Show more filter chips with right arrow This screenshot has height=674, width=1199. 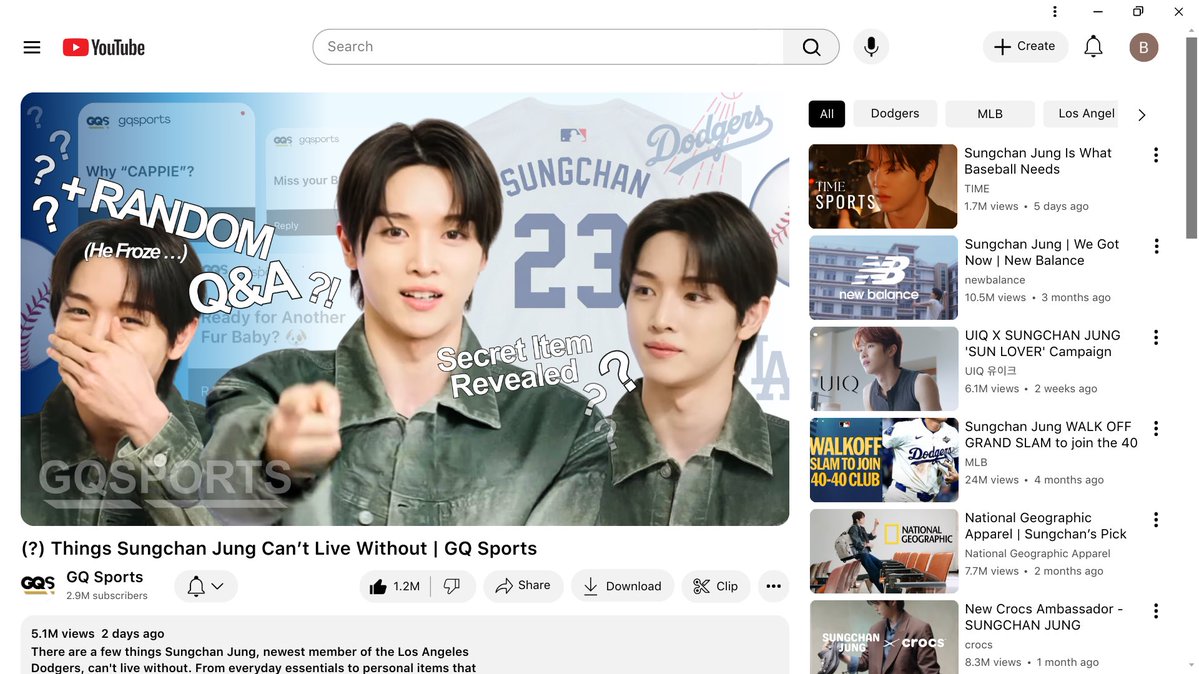[1142, 115]
